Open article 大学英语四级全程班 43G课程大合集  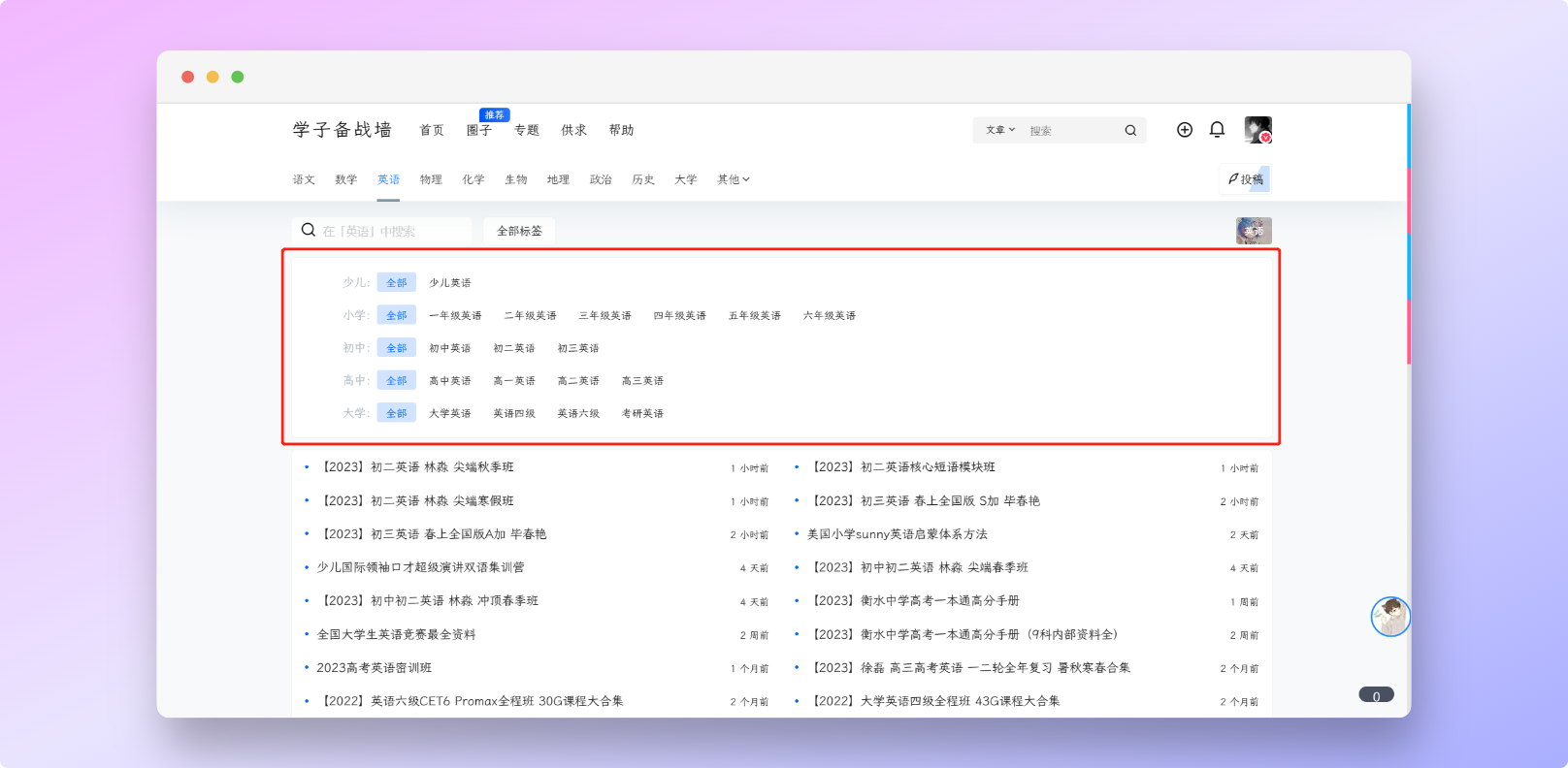934,701
